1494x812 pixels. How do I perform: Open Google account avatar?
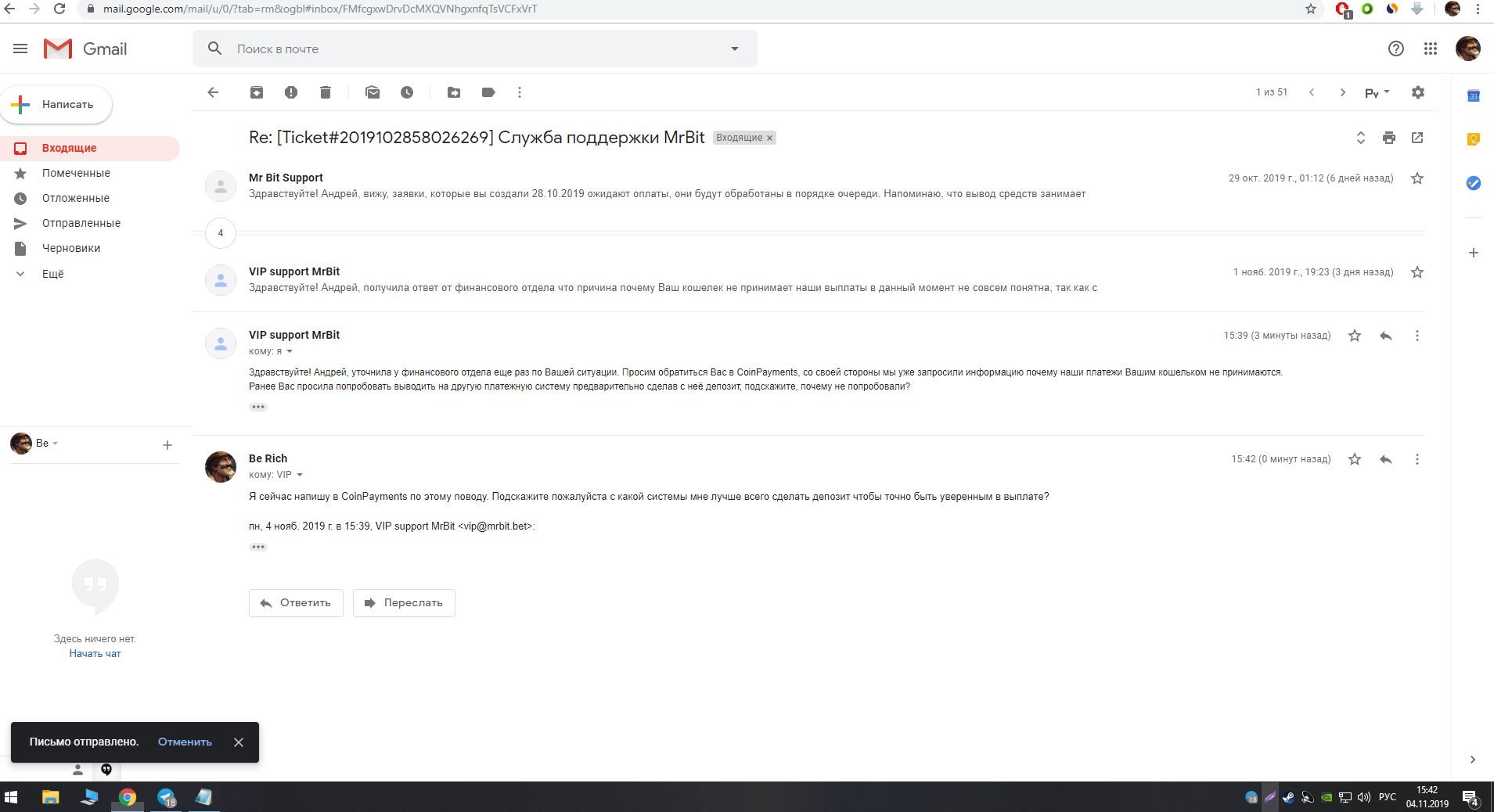[1468, 49]
